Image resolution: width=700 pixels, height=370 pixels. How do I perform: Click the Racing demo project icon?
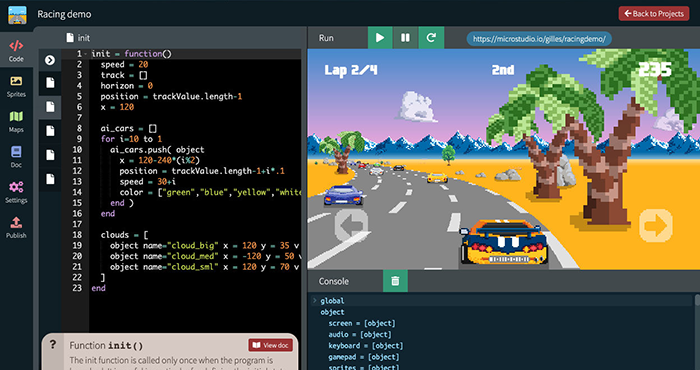[17, 14]
